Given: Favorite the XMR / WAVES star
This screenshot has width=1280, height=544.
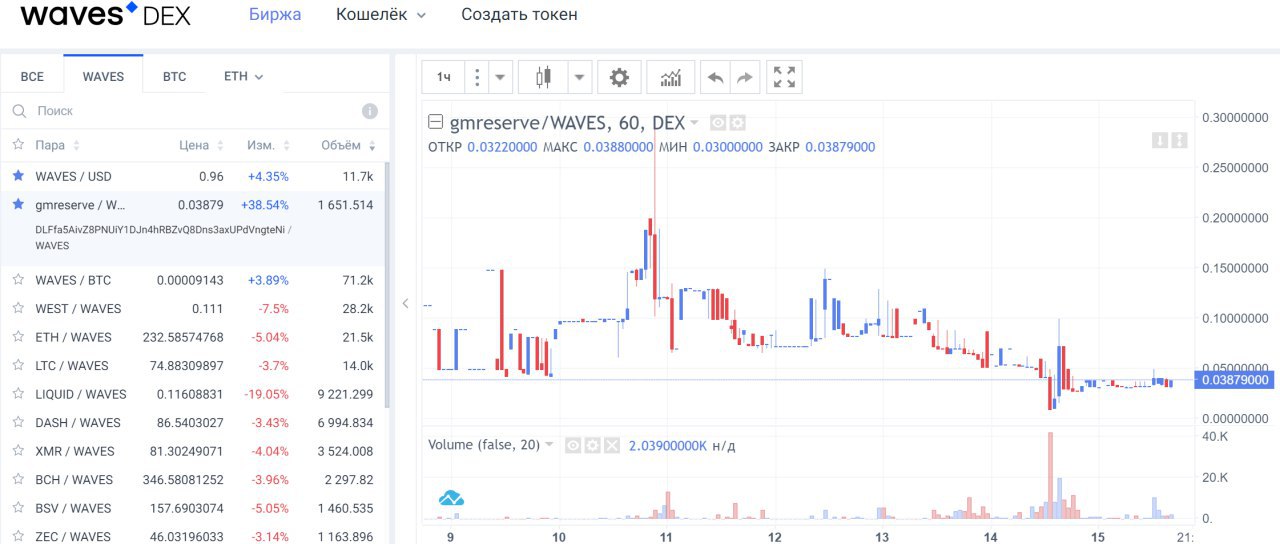Looking at the screenshot, I should click(18, 451).
